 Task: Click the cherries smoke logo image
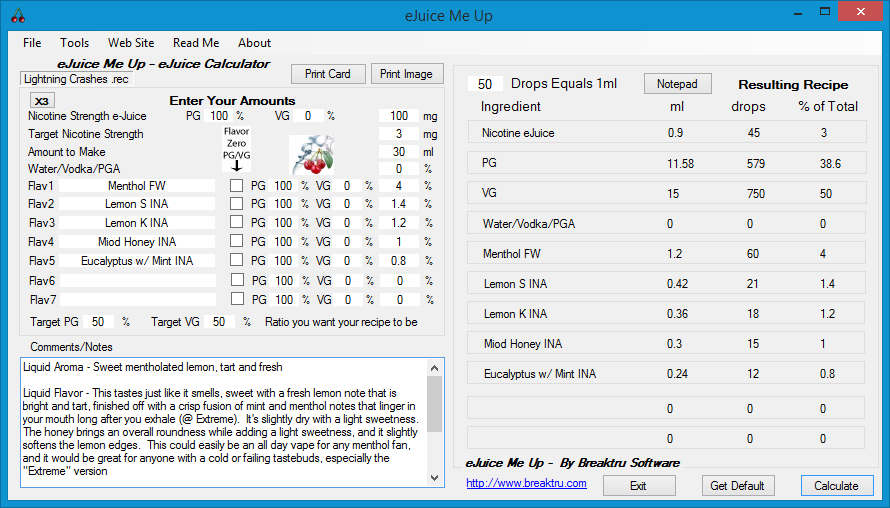point(312,154)
